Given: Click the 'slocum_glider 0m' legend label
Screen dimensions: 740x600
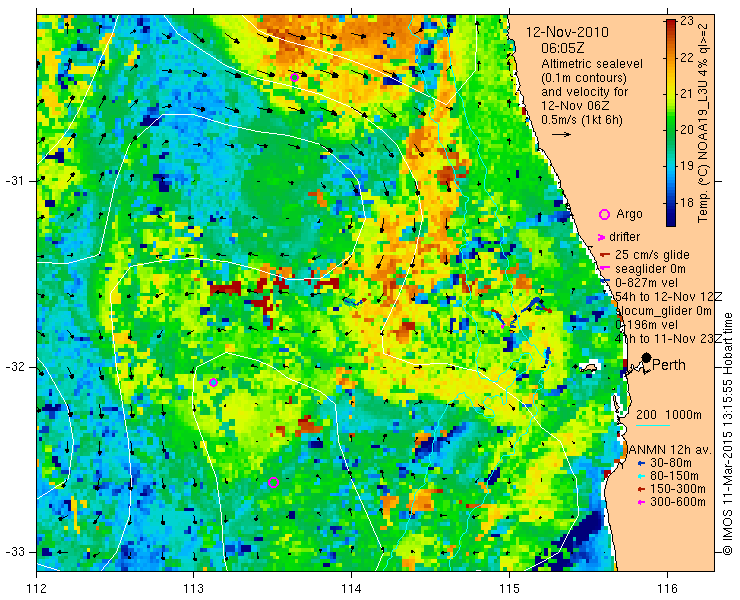Looking at the screenshot, I should (x=663, y=311).
